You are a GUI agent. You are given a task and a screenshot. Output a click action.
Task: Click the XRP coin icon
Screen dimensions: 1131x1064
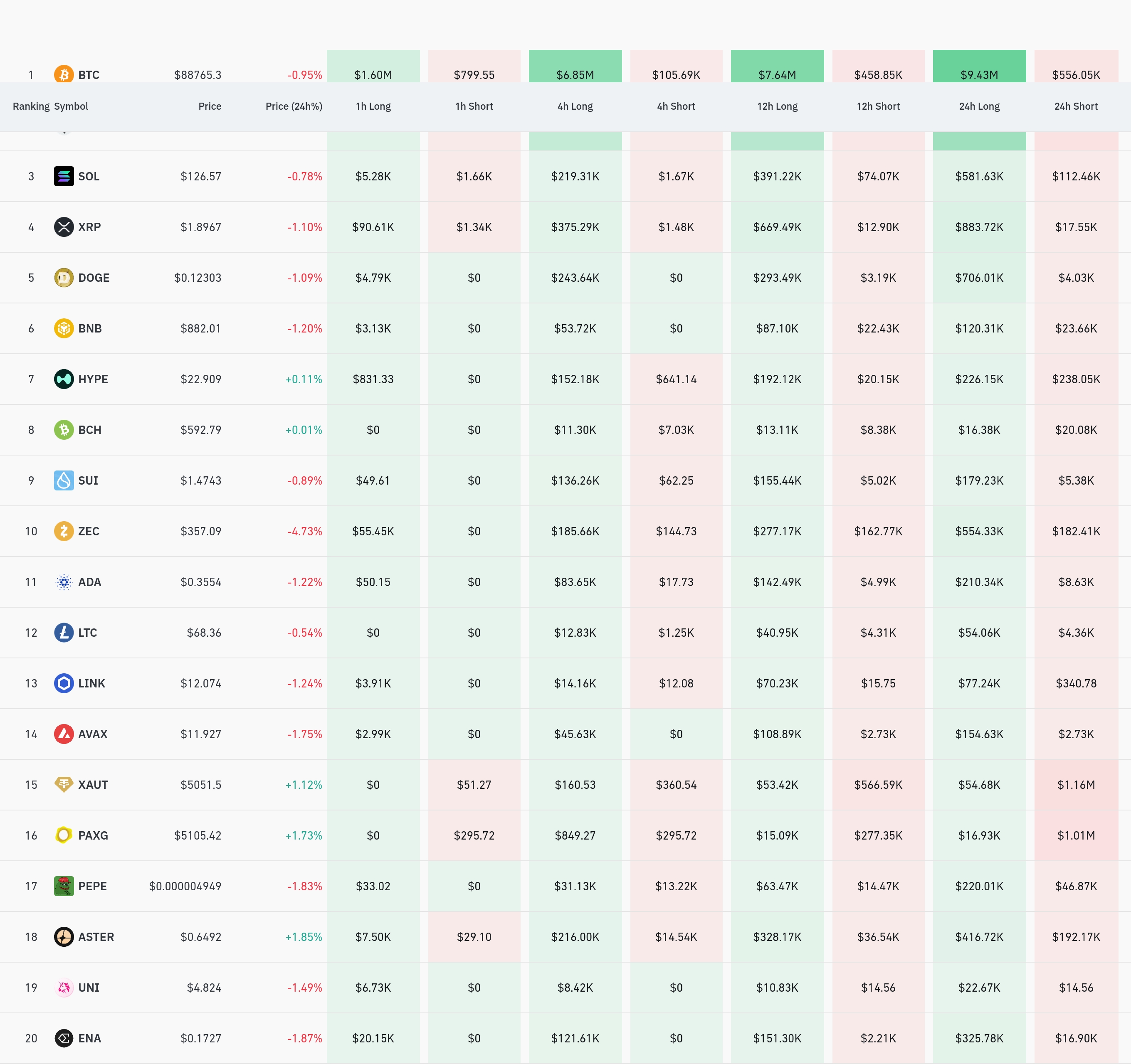(x=64, y=227)
